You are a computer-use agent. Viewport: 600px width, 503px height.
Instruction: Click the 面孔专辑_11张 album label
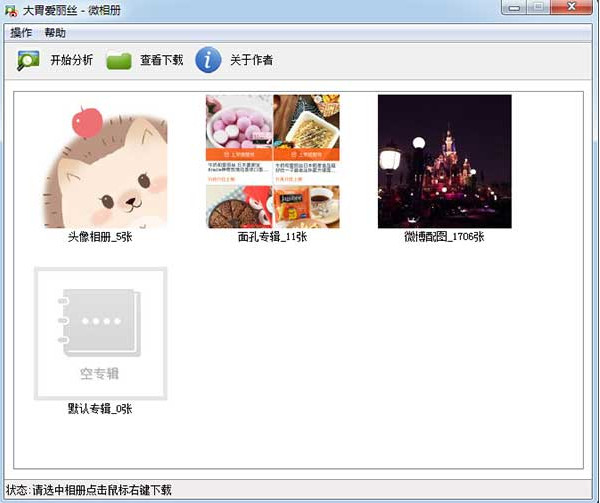pyautogui.click(x=272, y=238)
